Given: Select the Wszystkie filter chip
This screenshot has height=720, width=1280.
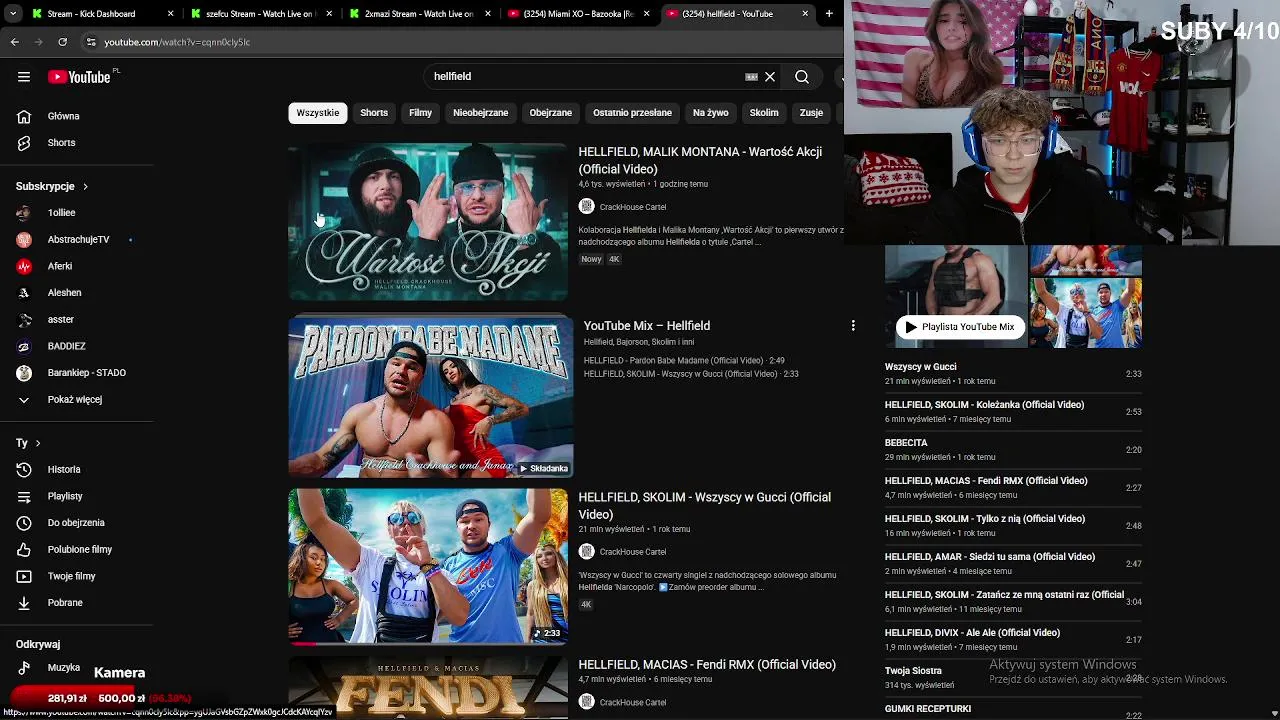Looking at the screenshot, I should pyautogui.click(x=318, y=113).
